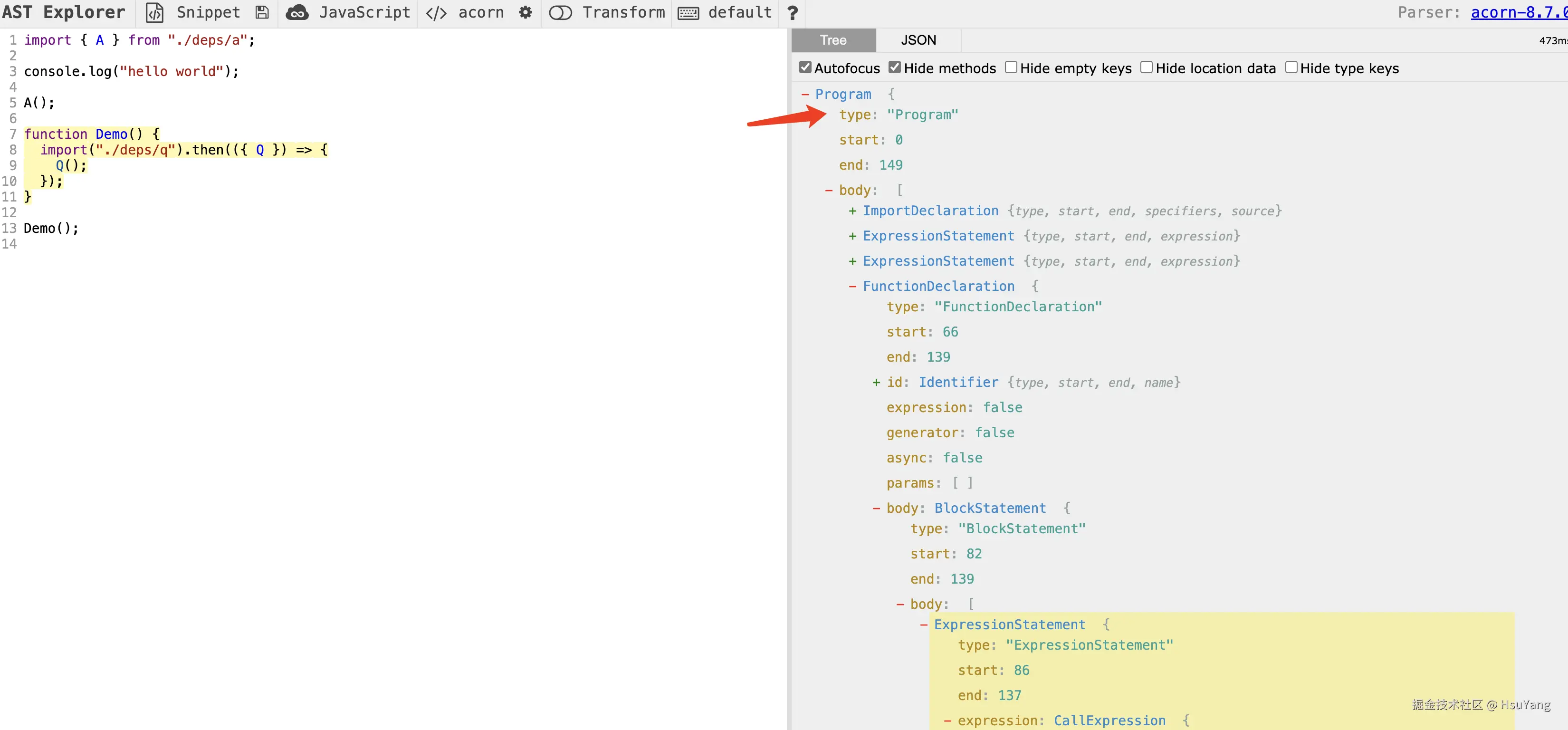
Task: Click the Snippet file-code icon
Action: tap(154, 13)
